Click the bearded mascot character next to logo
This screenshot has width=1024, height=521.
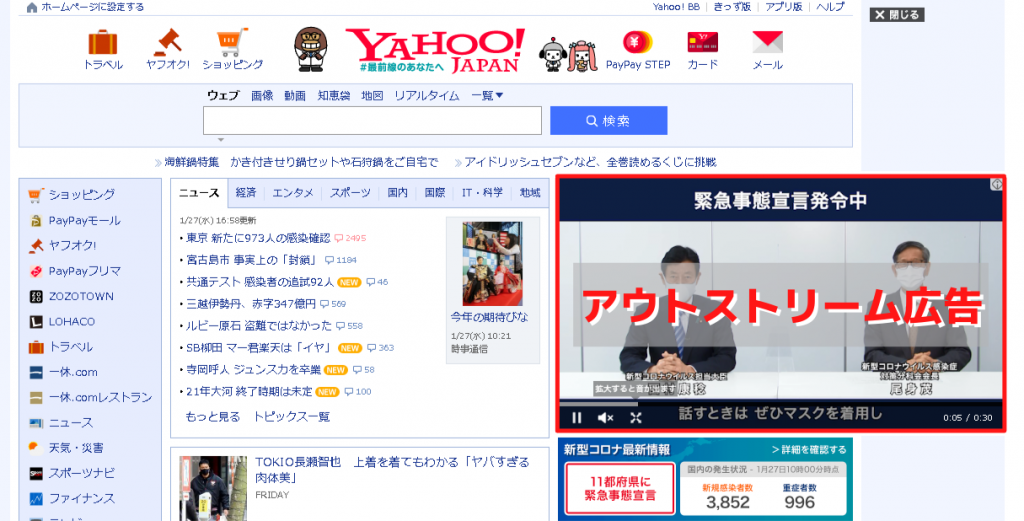pos(310,50)
